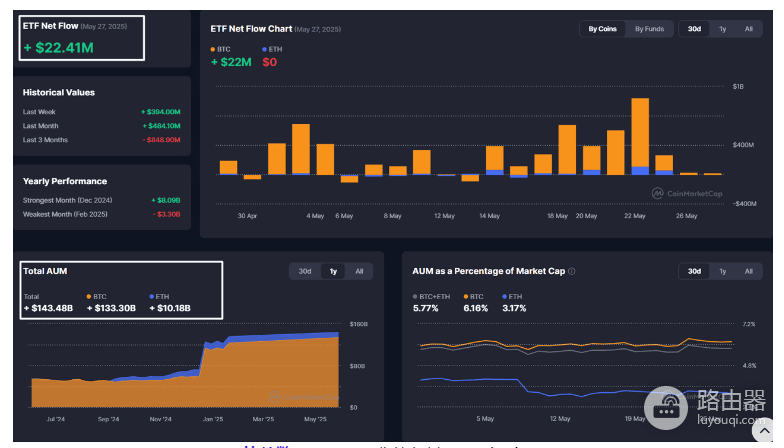Click the router logo icon in watermark
Screen dimensions: 784x448
pos(666,408)
